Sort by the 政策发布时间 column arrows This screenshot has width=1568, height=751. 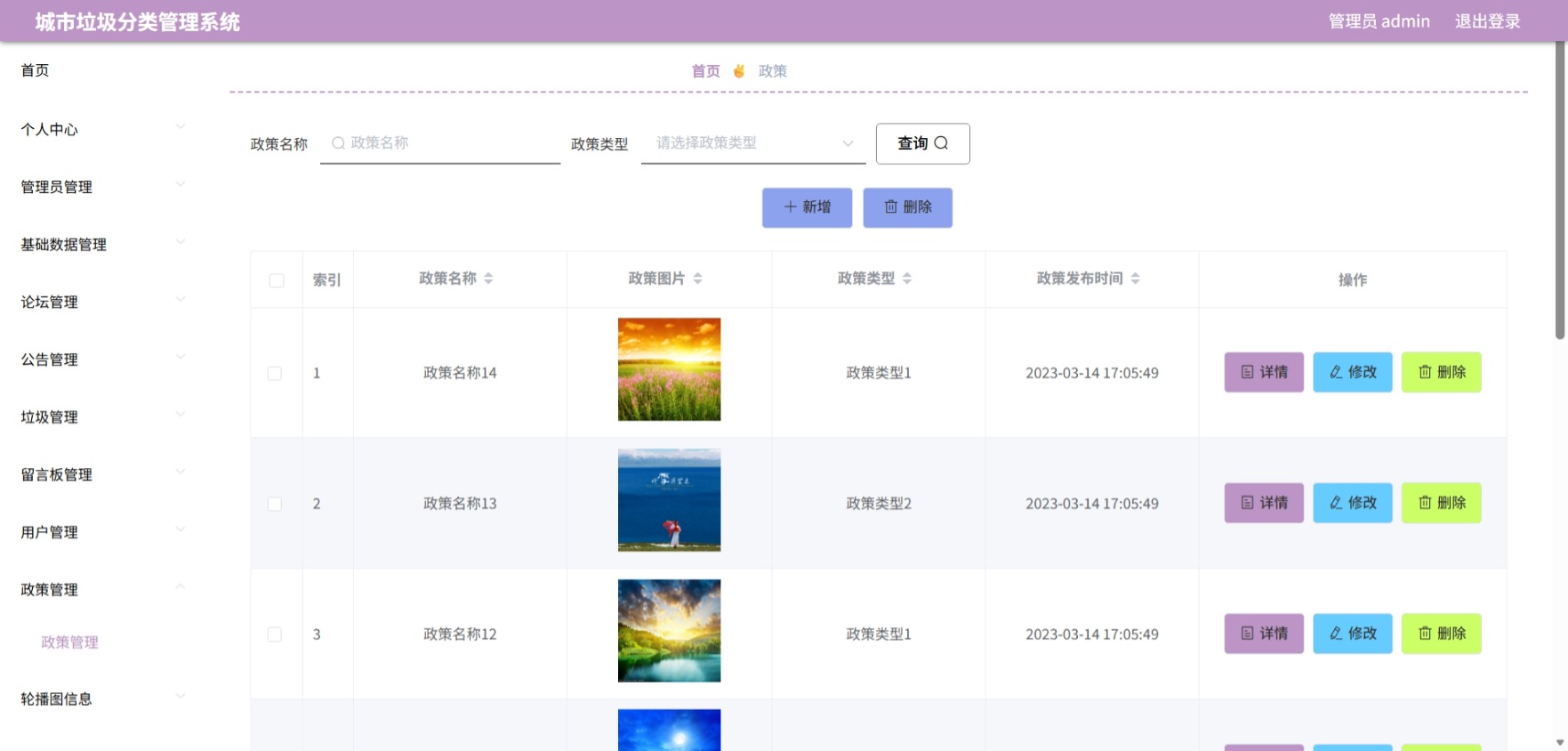[x=1135, y=279]
